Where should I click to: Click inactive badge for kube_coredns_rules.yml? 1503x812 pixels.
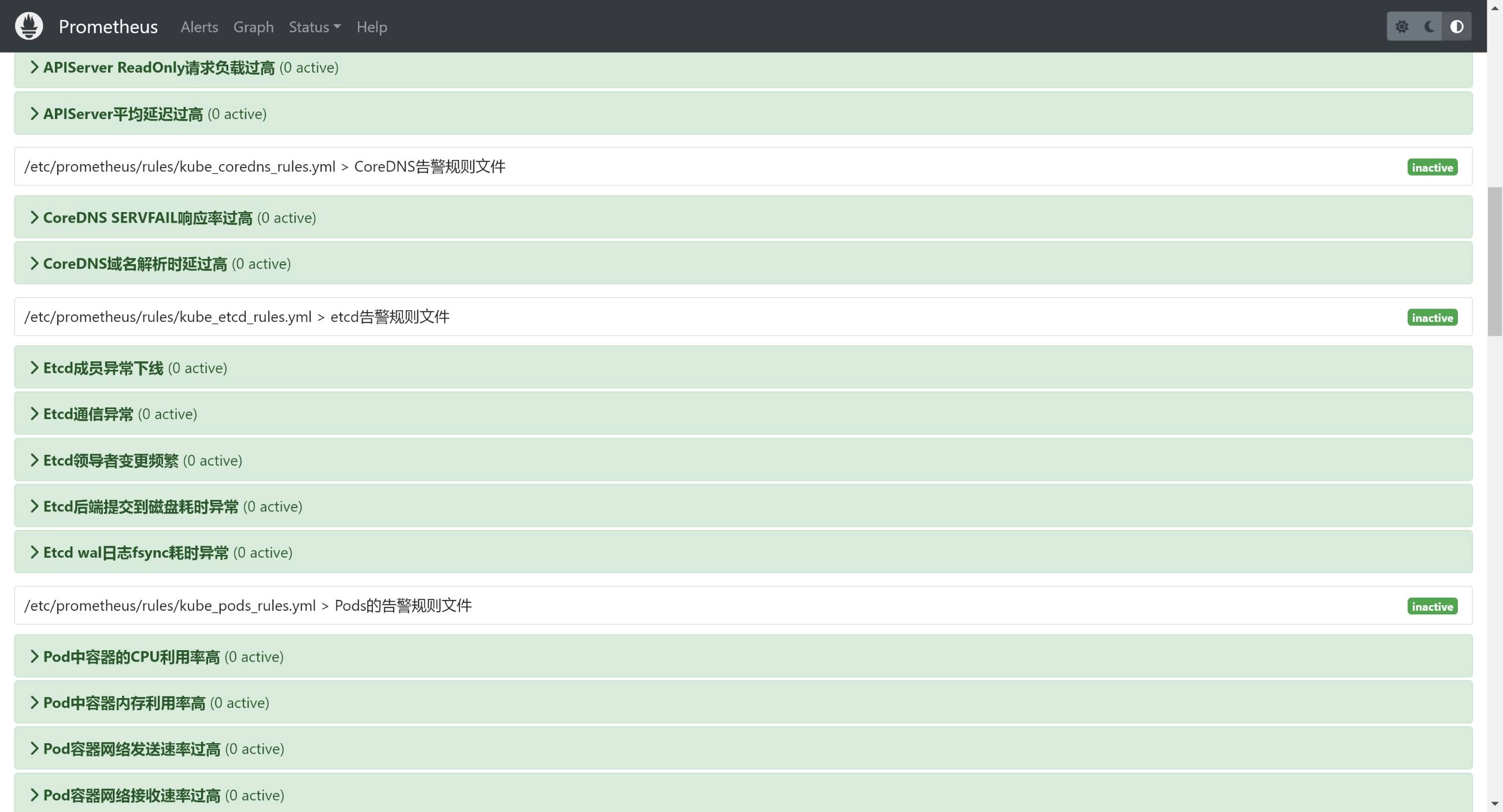point(1432,168)
